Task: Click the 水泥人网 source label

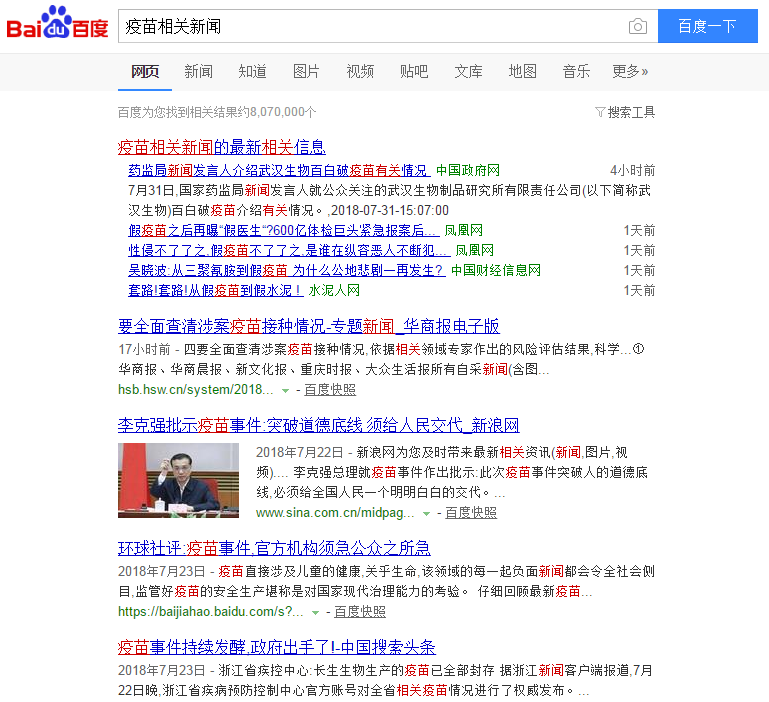Action: (334, 290)
